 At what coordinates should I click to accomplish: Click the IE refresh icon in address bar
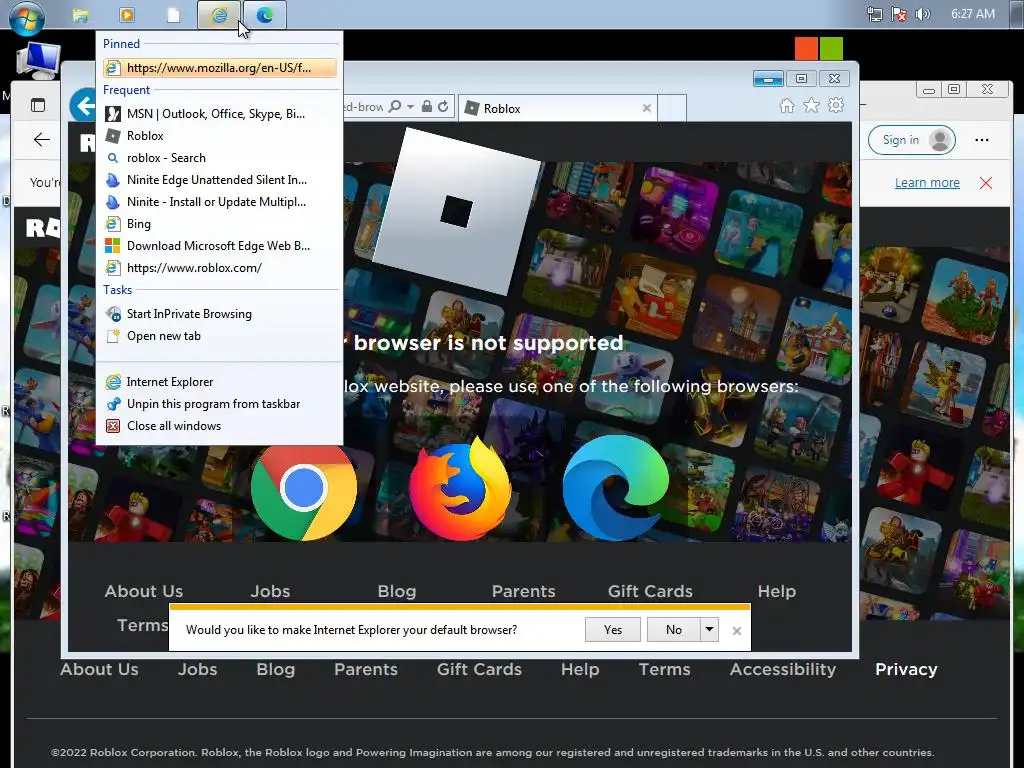[x=443, y=106]
